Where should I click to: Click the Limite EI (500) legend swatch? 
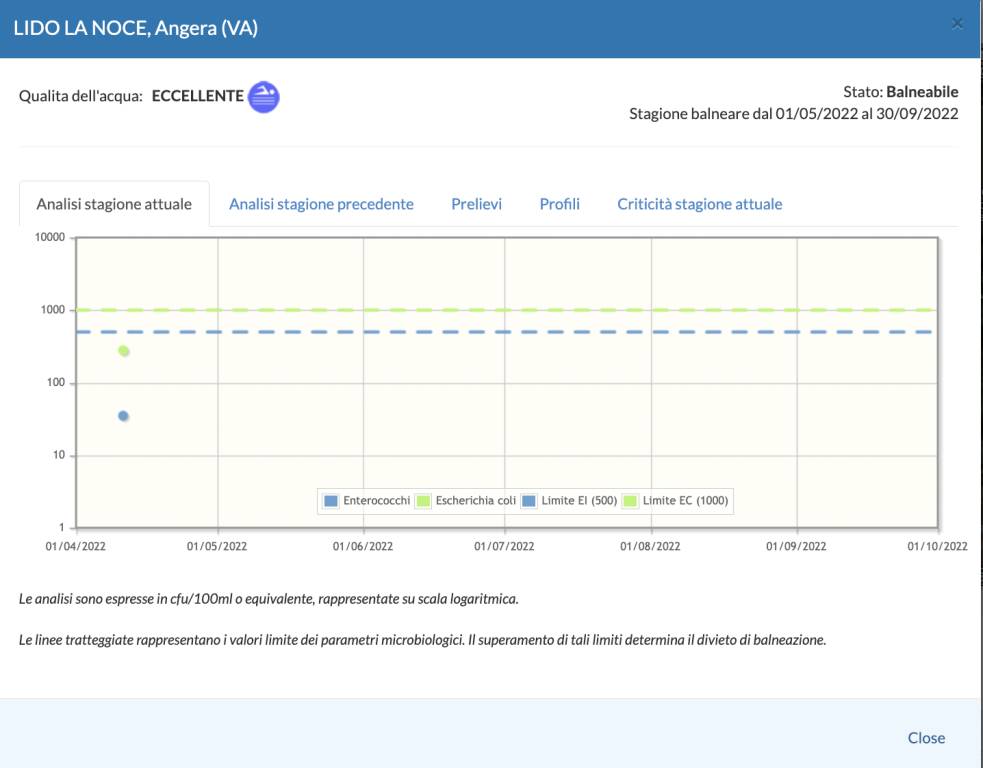[529, 501]
